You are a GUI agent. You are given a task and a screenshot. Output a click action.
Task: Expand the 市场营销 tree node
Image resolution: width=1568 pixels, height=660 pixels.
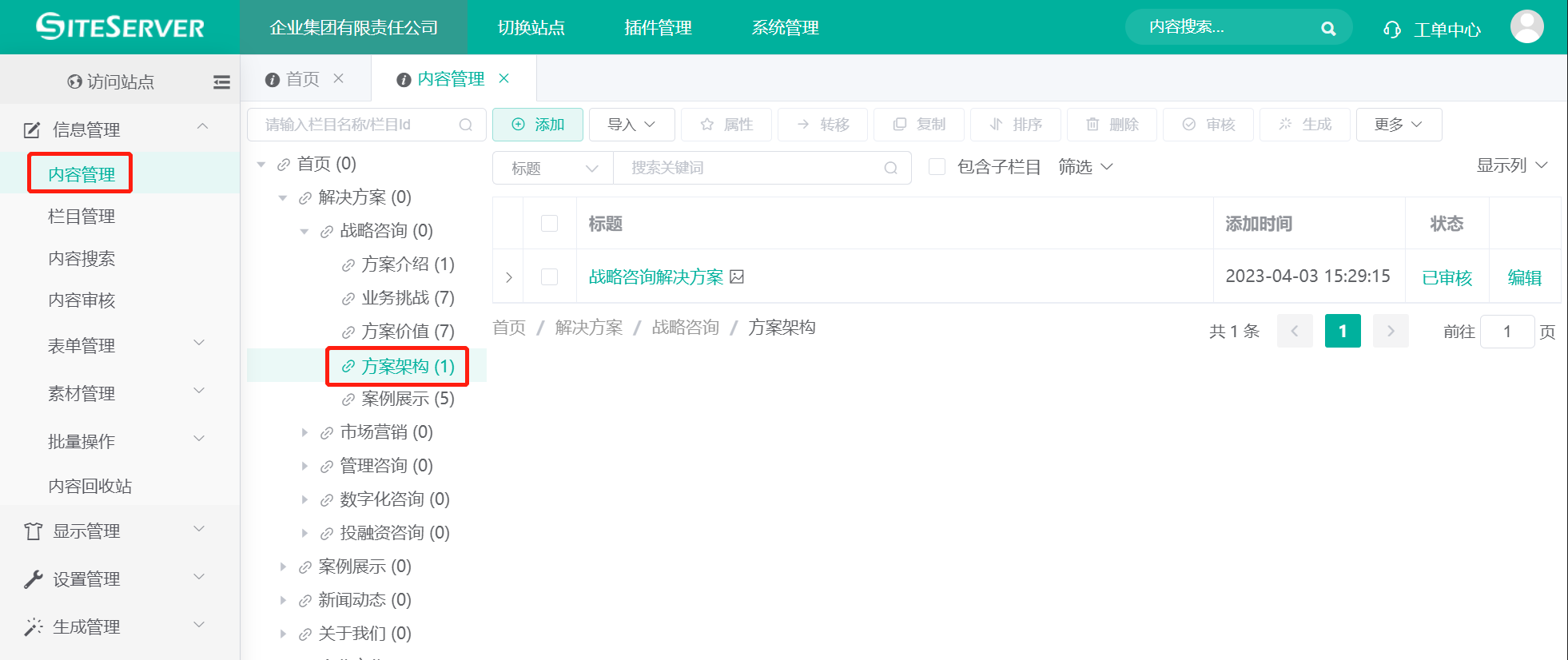[x=304, y=432]
